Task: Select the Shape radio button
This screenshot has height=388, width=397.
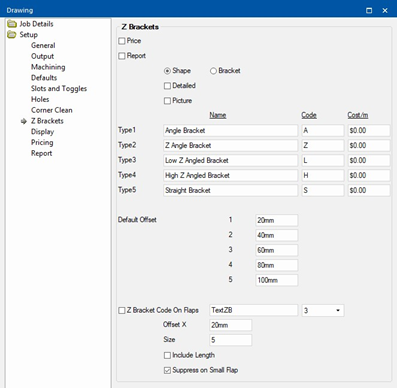Action: click(x=167, y=71)
